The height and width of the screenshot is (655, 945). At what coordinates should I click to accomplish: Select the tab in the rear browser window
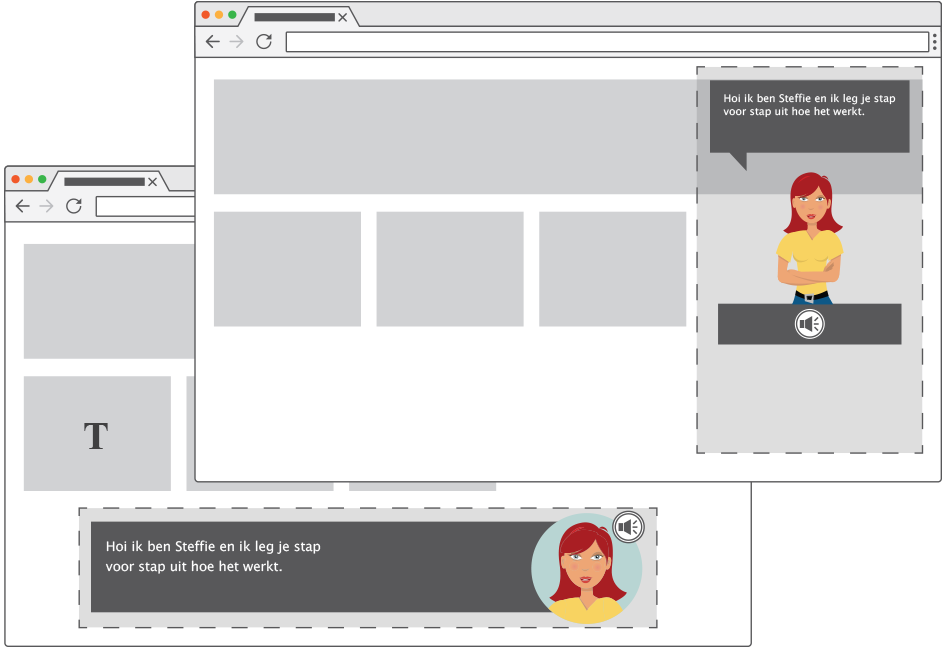(109, 181)
